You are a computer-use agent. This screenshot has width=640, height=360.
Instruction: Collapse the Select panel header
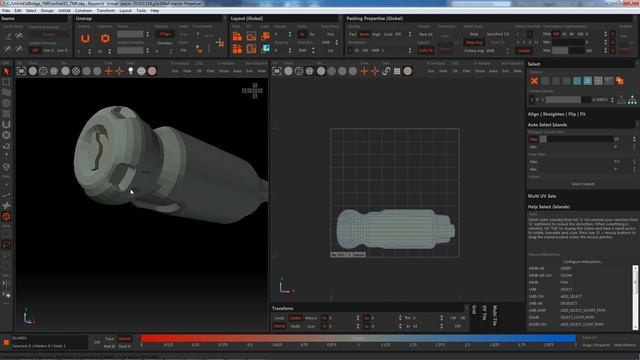pyautogui.click(x=534, y=64)
